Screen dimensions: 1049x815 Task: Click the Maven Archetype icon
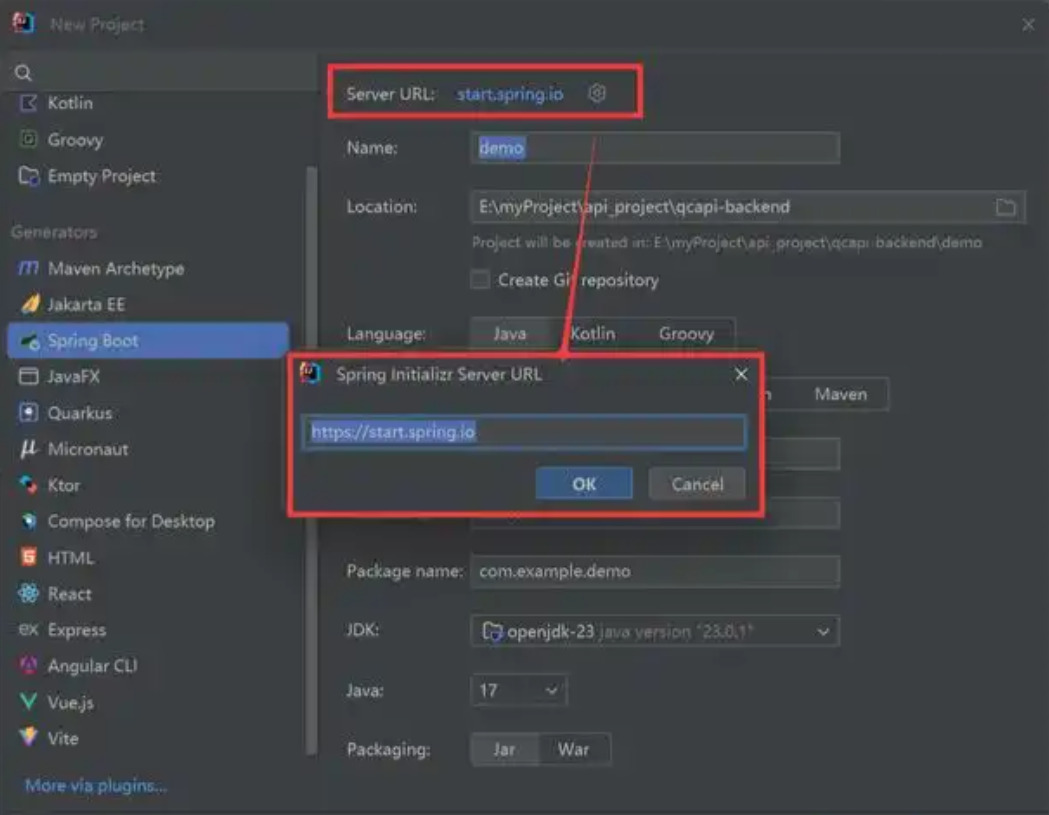point(28,268)
